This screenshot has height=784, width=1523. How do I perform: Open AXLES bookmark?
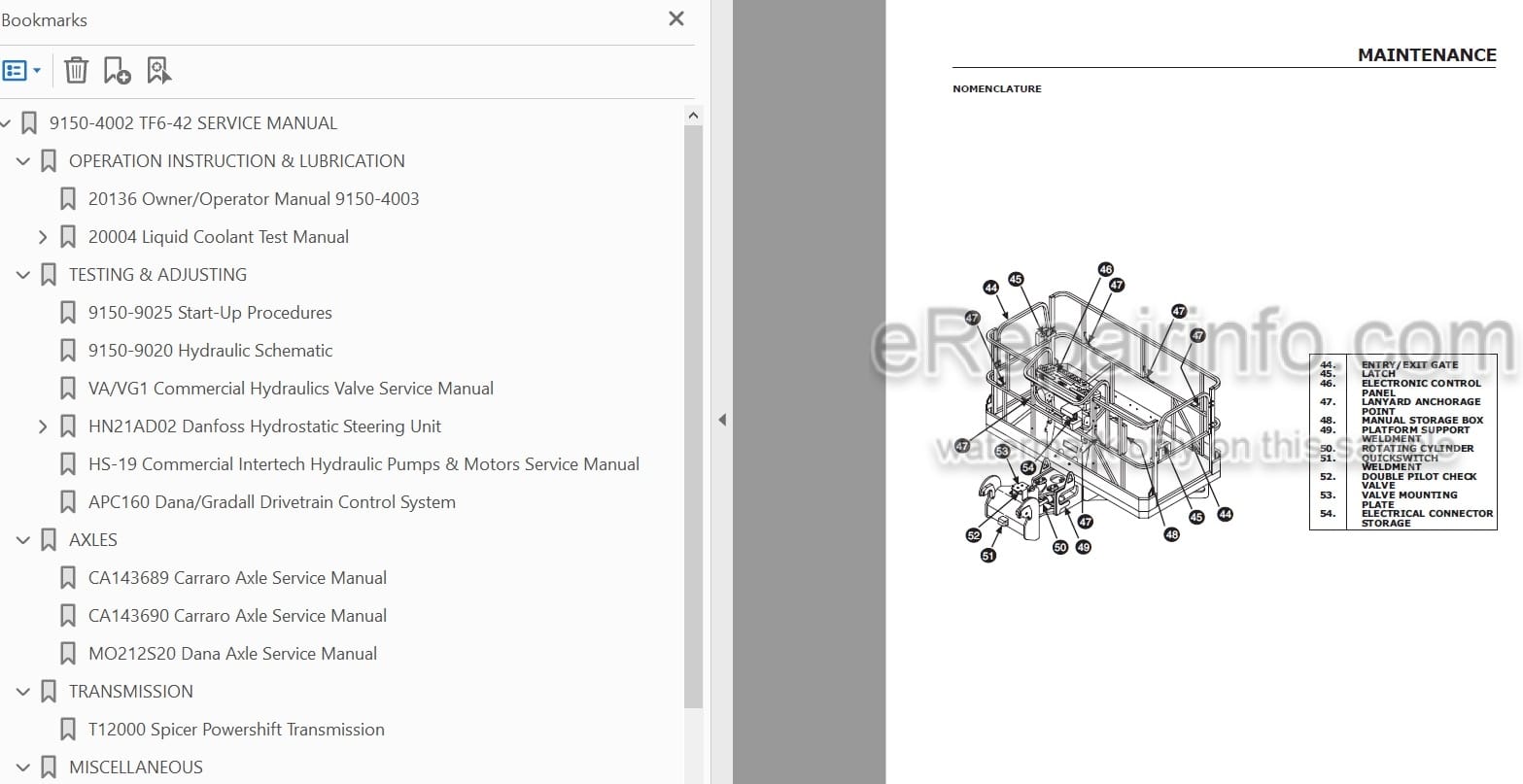click(93, 540)
